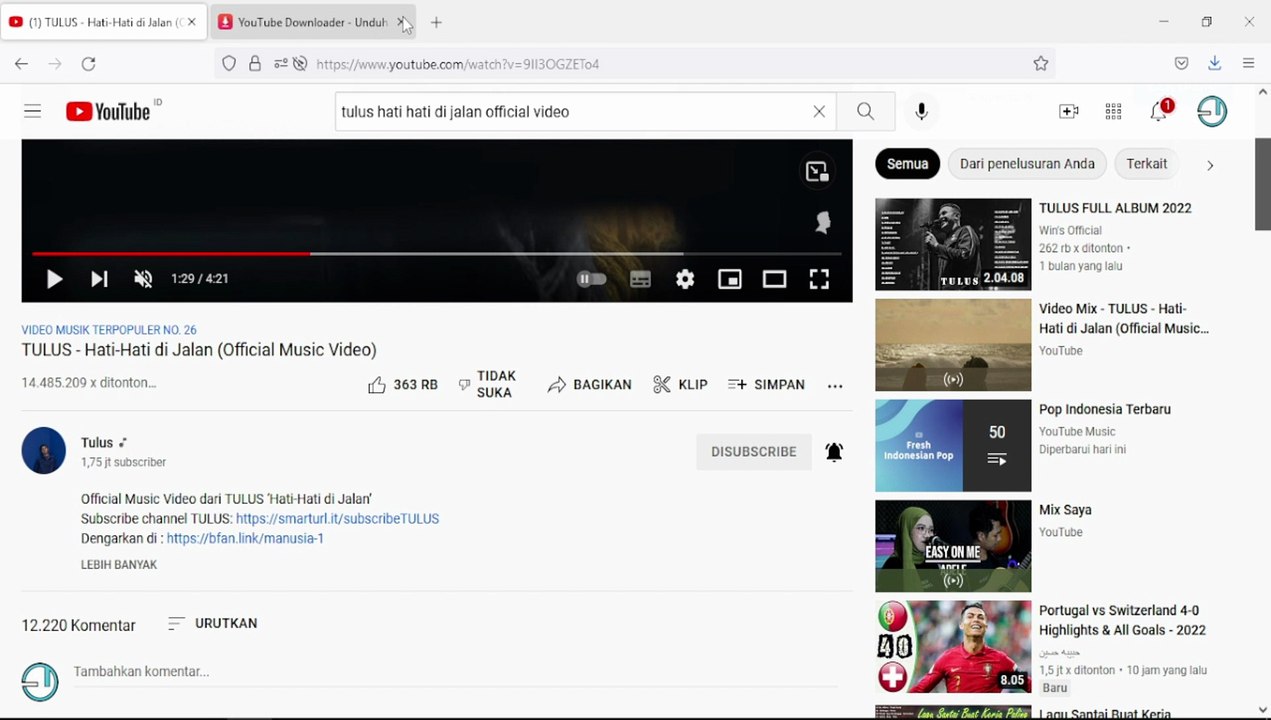Image resolution: width=1271 pixels, height=720 pixels.
Task: Open the Tulus channel name
Action: [97, 442]
